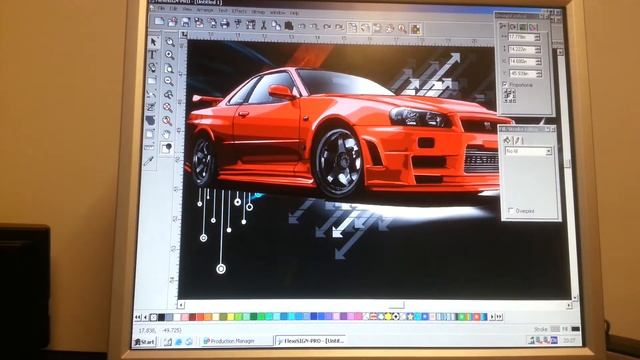The image size is (640, 360).
Task: Pick the black color swatch
Action: point(161,317)
